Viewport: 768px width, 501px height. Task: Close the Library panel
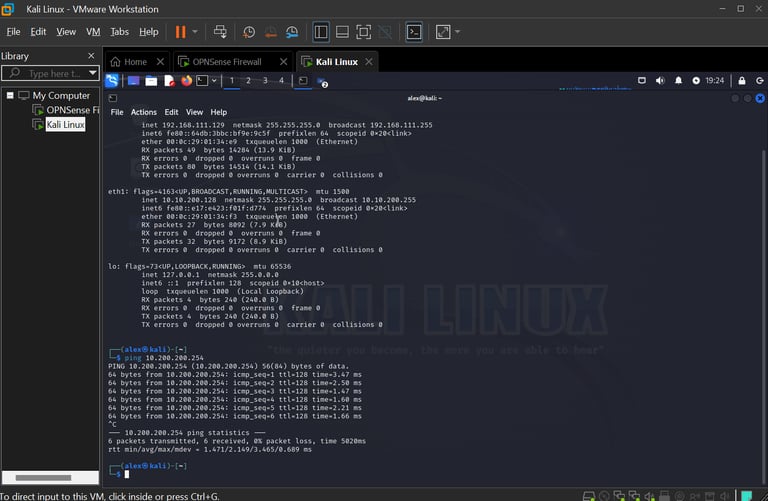pos(91,56)
